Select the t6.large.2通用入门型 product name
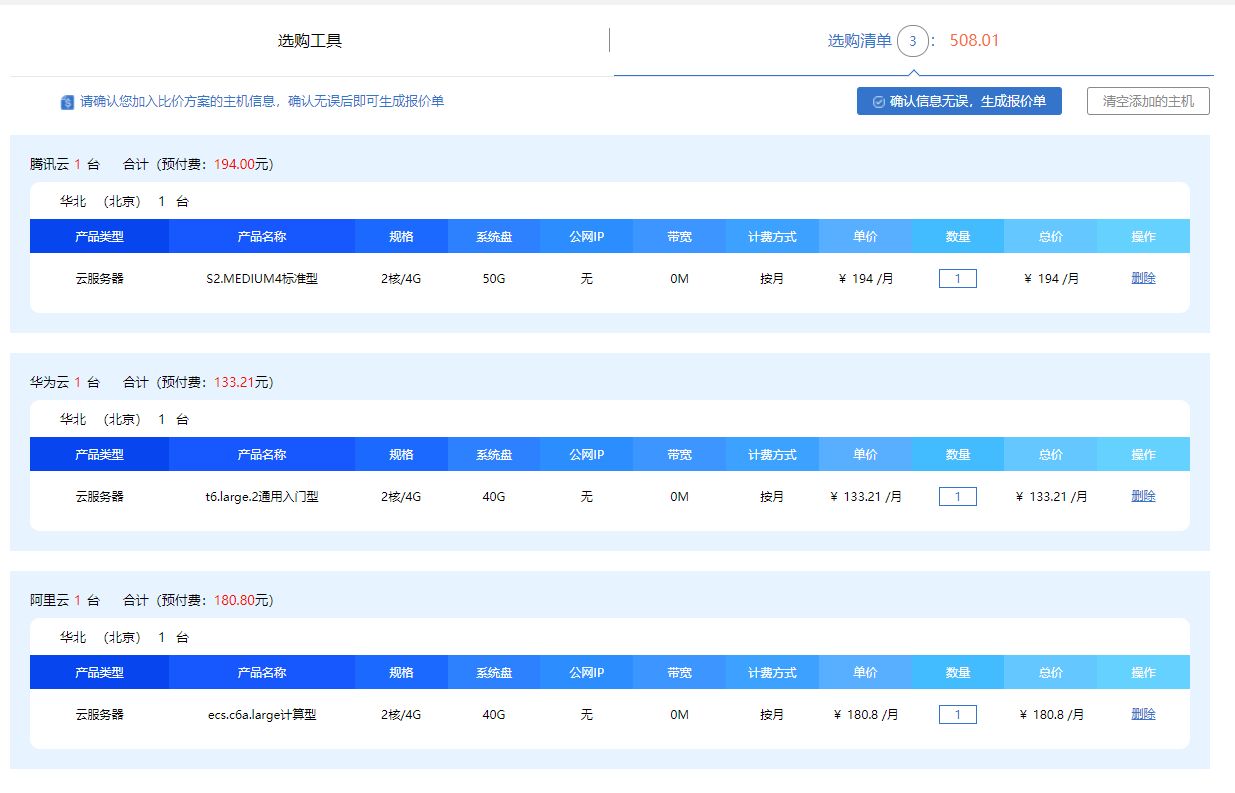Viewport: 1235px width, 793px height. [261, 497]
